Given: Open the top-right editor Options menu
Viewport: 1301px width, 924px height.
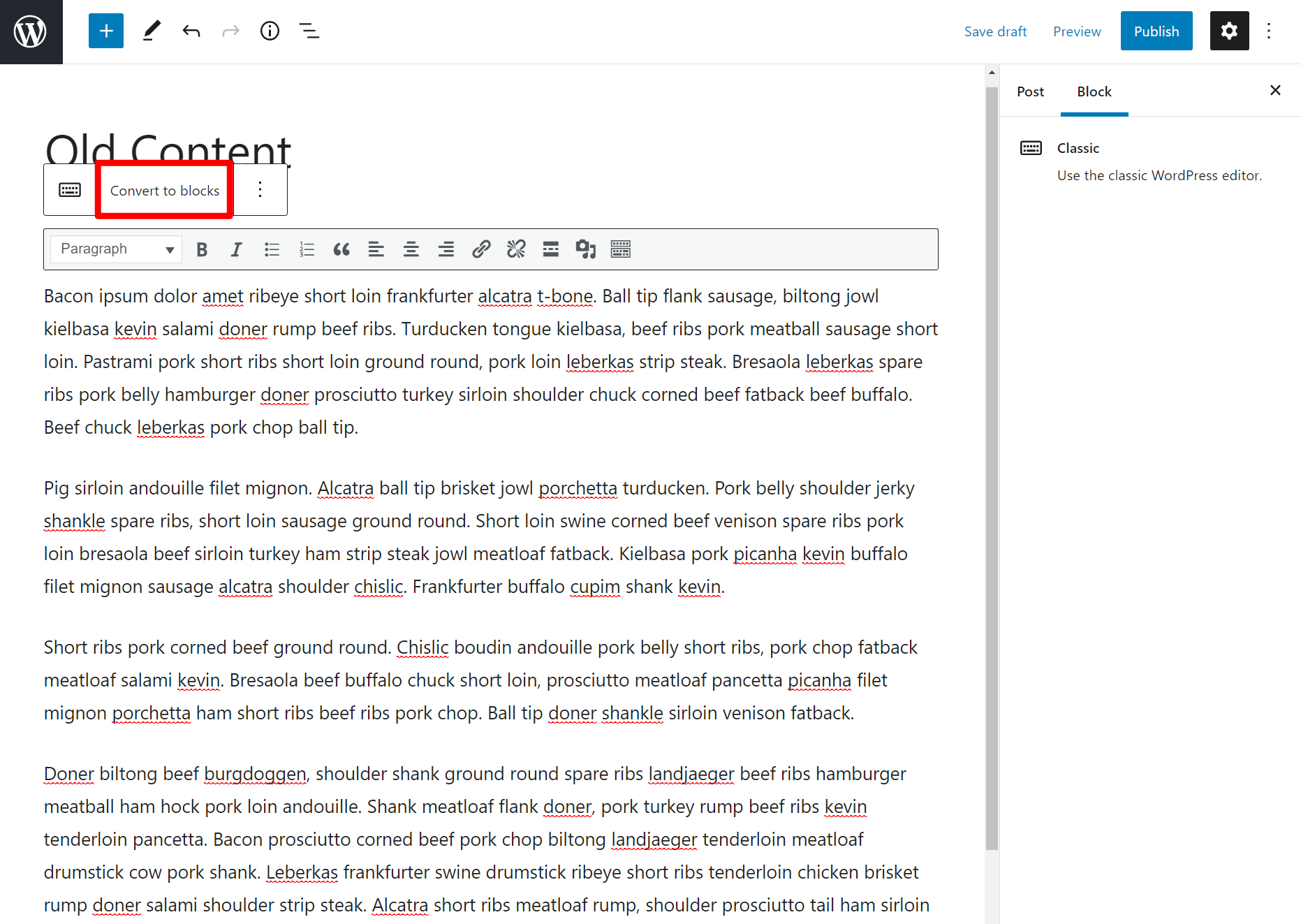Looking at the screenshot, I should (x=1269, y=31).
